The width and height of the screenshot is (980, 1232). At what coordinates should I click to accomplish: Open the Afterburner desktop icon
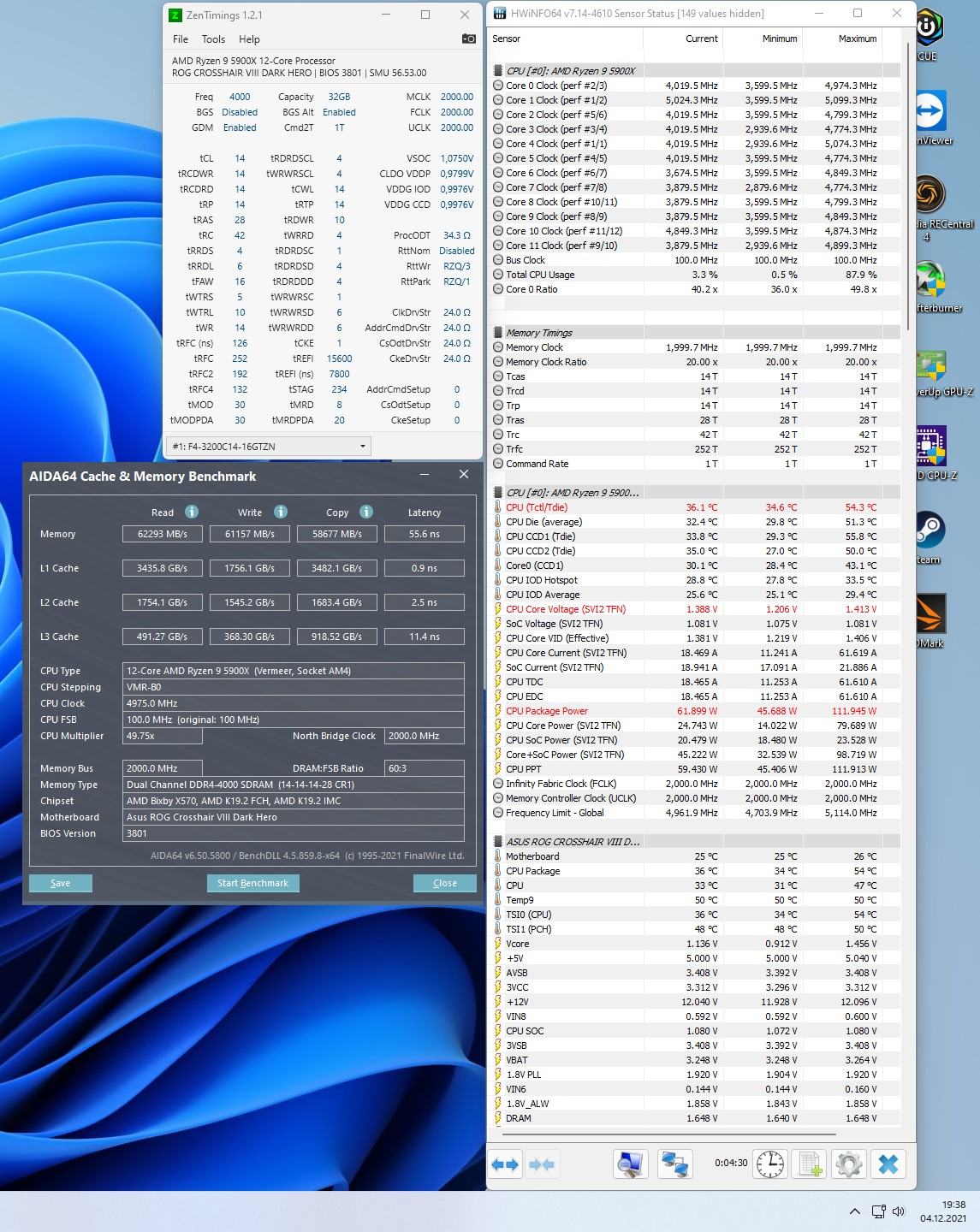point(937,287)
